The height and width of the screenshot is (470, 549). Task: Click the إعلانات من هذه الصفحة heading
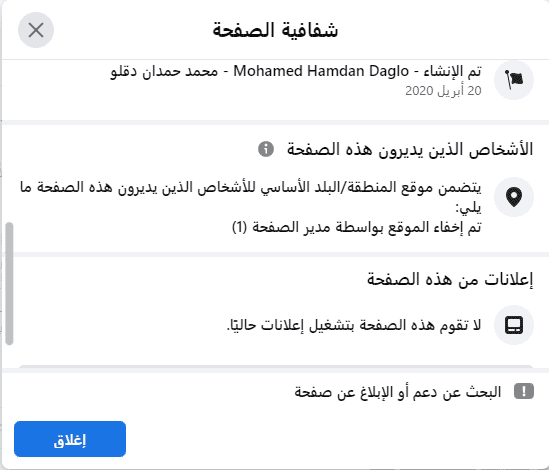tap(450, 279)
